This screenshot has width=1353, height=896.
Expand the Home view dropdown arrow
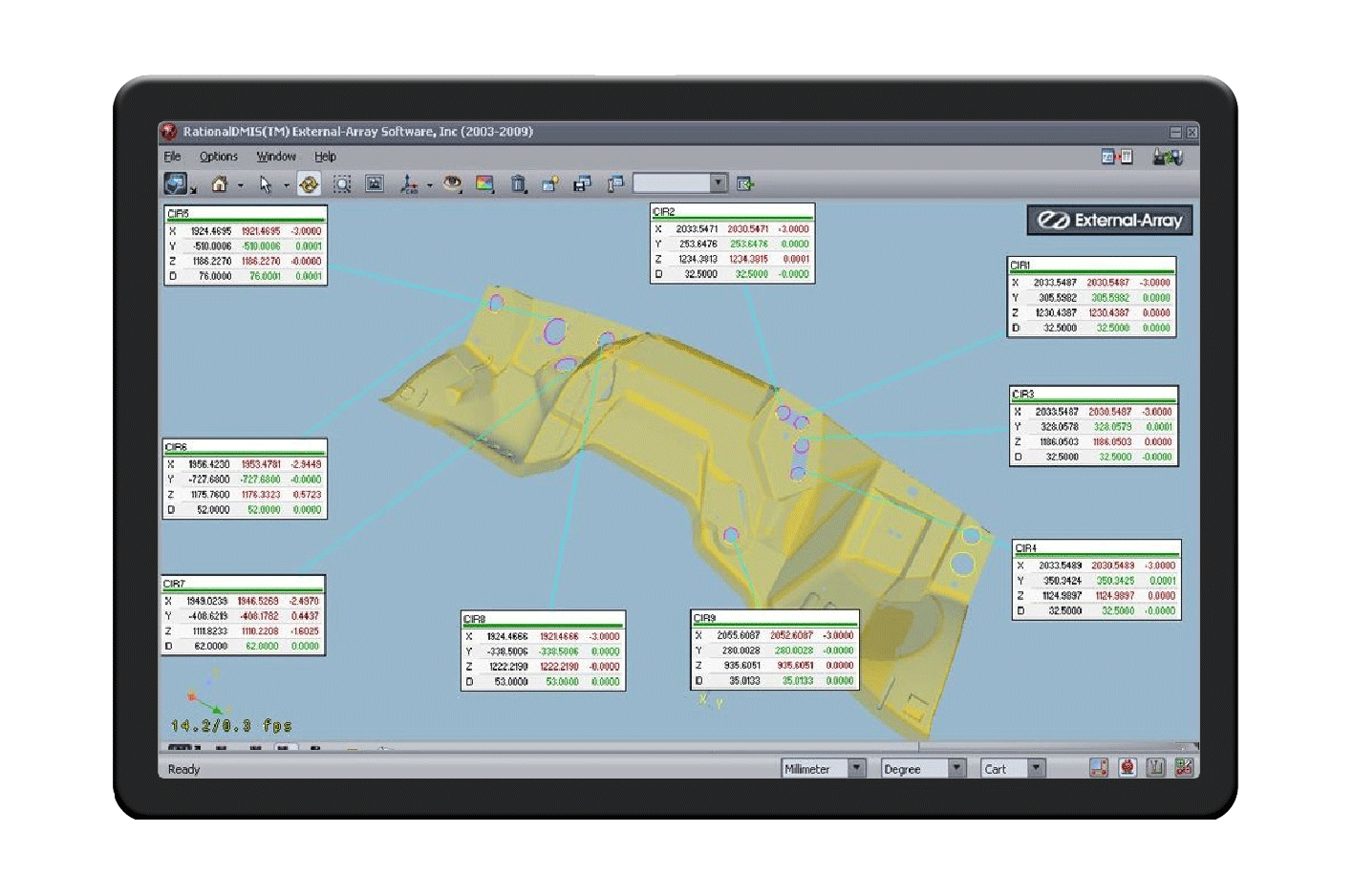click(x=241, y=185)
